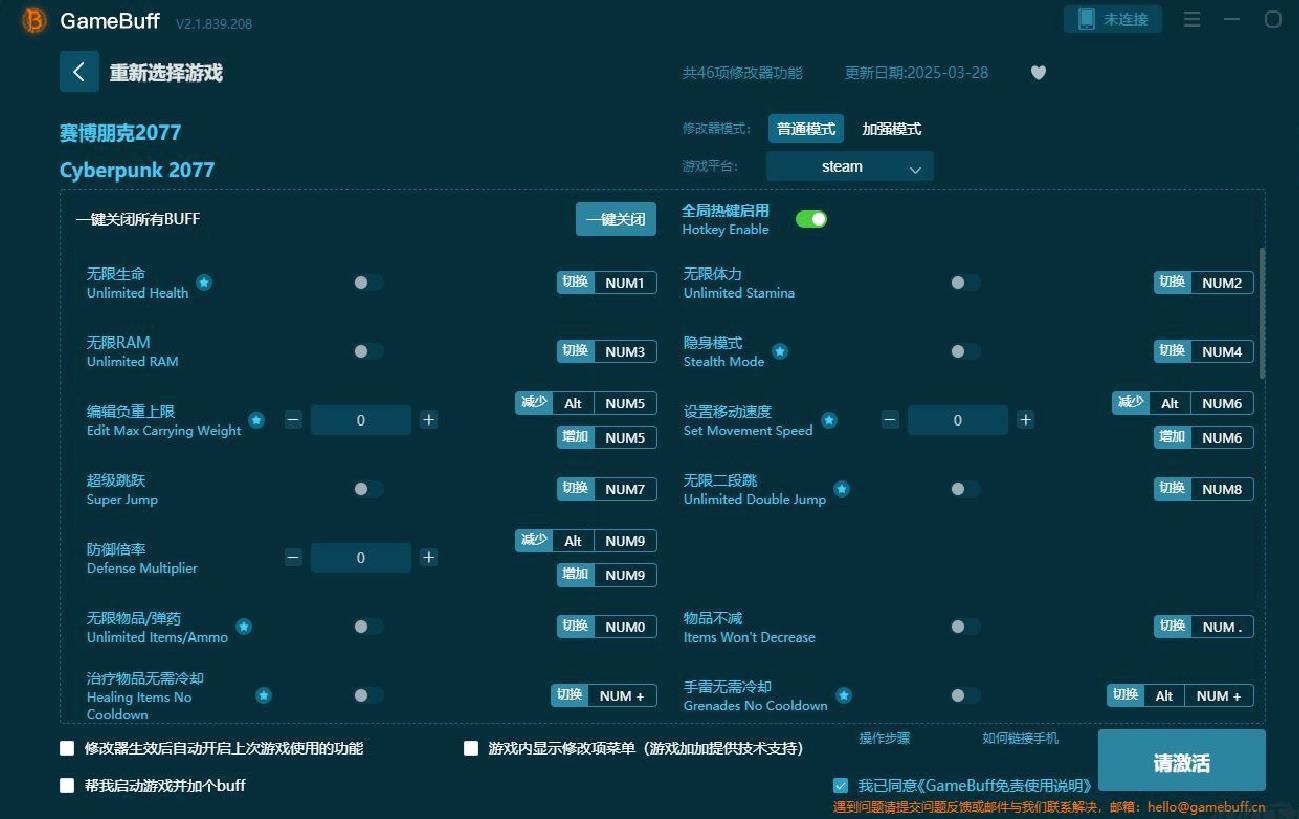The image size is (1299, 819).
Task: Click 切换 NUM2 hotkey for Unlimited Stamina
Action: coord(1204,283)
